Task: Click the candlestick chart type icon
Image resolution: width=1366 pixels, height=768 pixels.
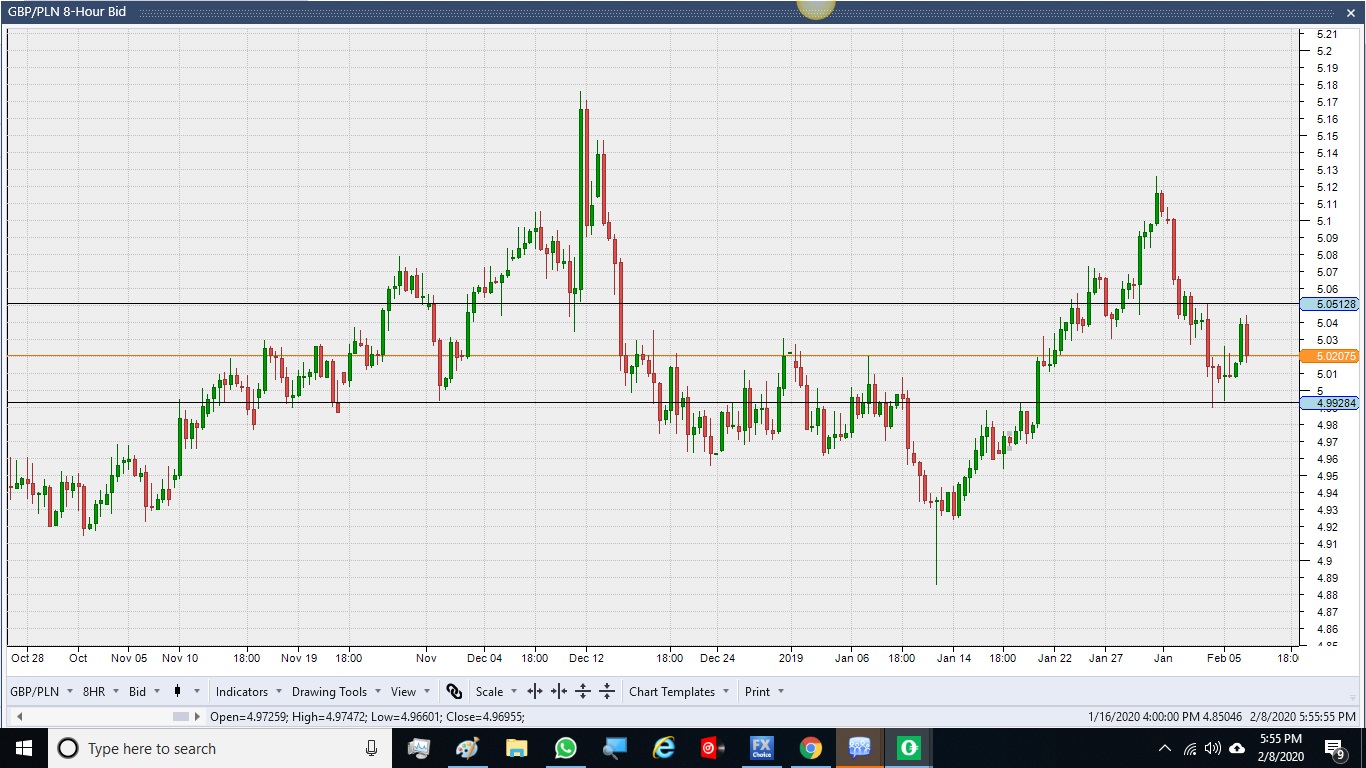Action: pos(178,691)
